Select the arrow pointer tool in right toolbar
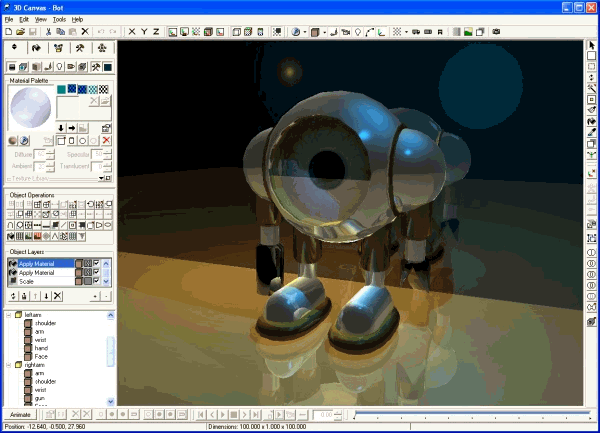The height and width of the screenshot is (433, 600). click(x=592, y=46)
